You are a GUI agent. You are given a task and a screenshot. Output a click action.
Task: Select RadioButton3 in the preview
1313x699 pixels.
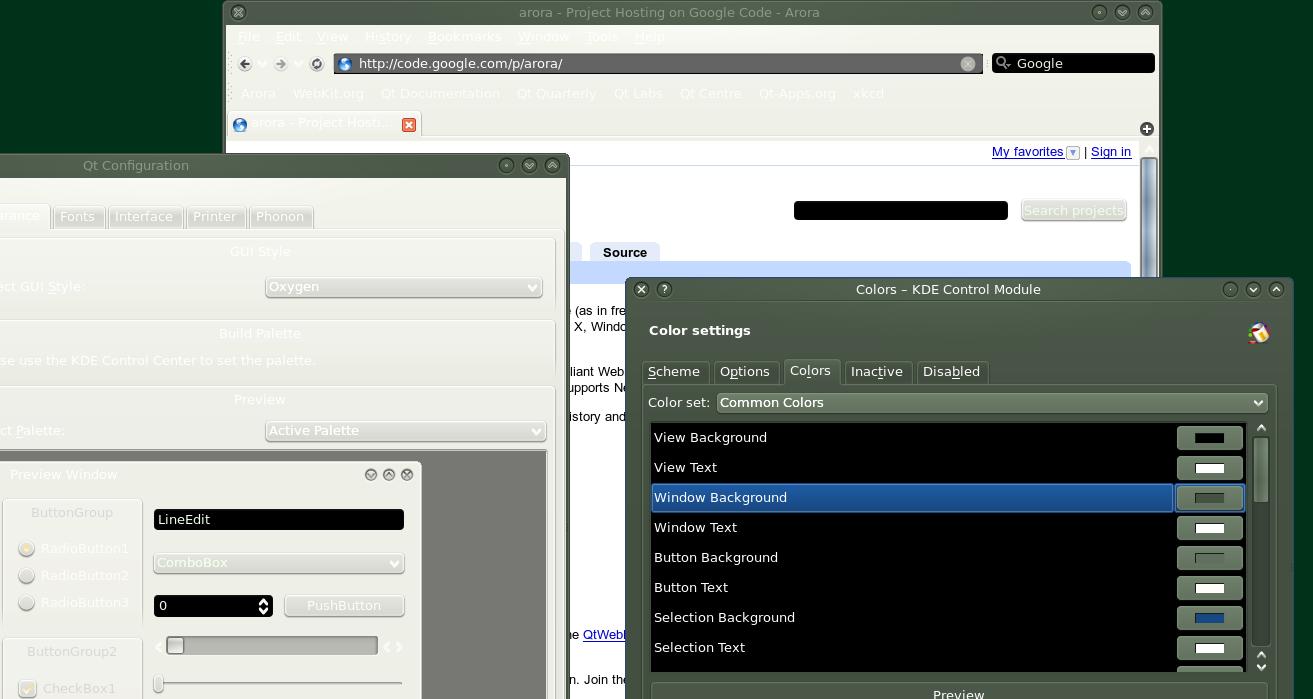(x=27, y=603)
